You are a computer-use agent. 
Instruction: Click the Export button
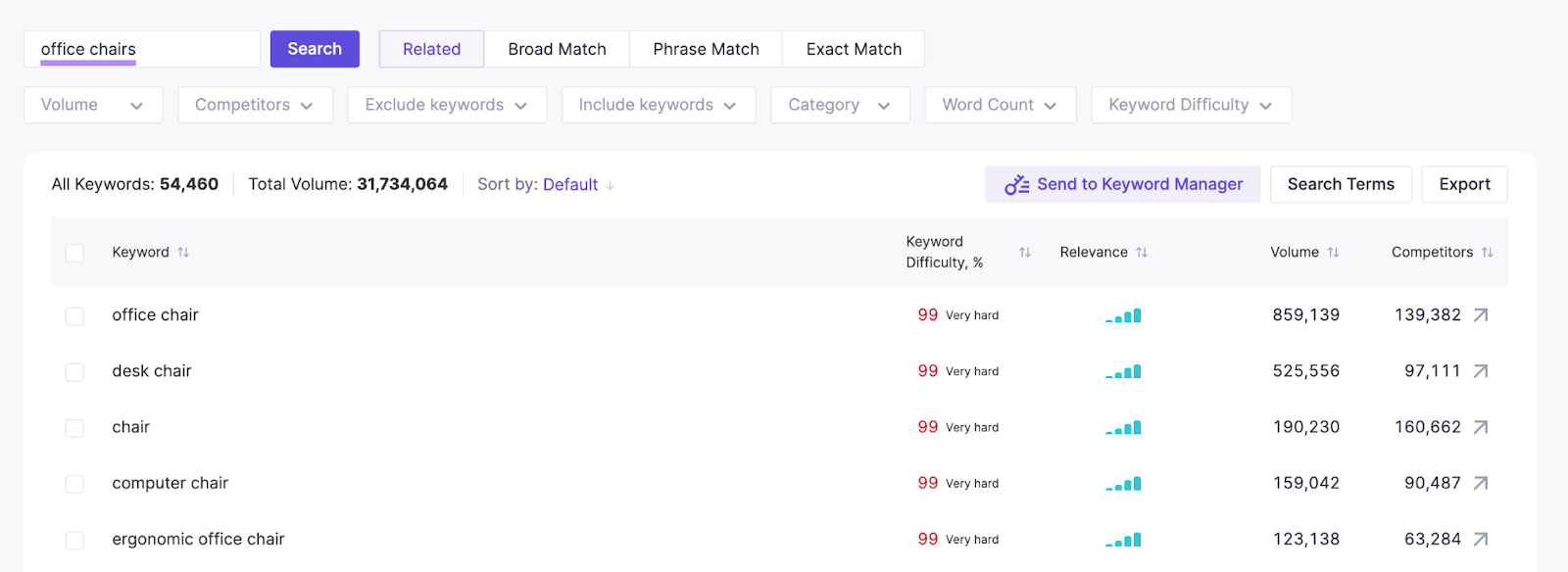click(x=1463, y=184)
